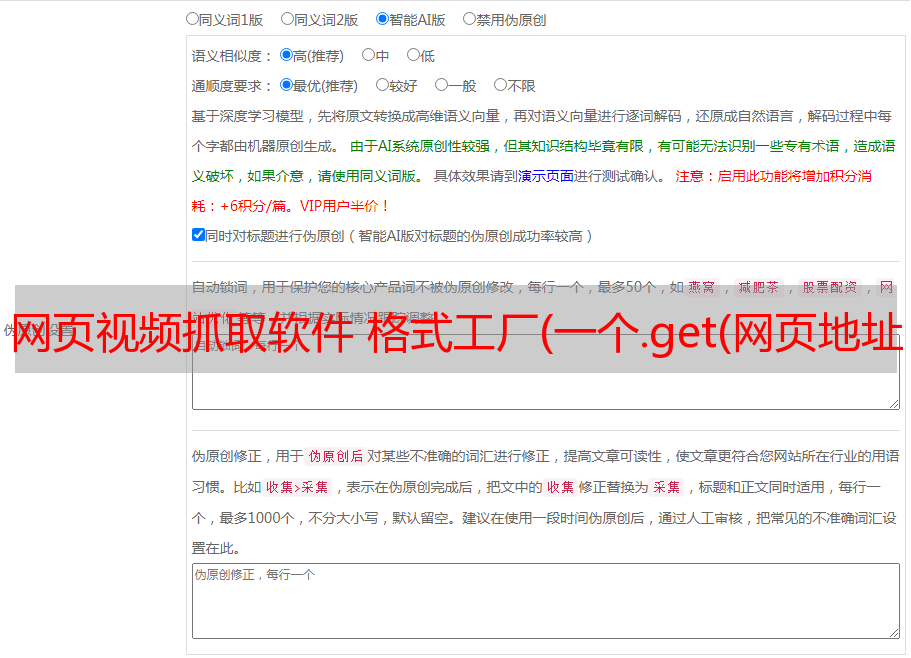
Task: Focus the 伪原创修正 textarea
Action: coord(546,601)
